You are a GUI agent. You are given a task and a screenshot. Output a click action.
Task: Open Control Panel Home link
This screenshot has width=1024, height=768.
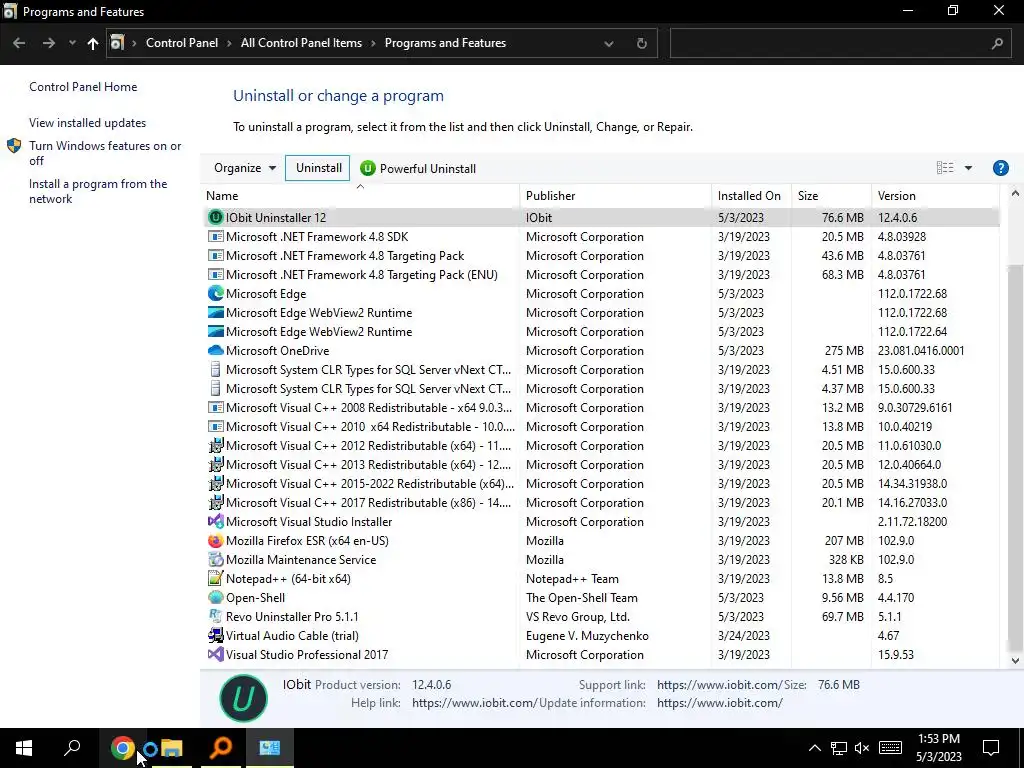[x=83, y=87]
